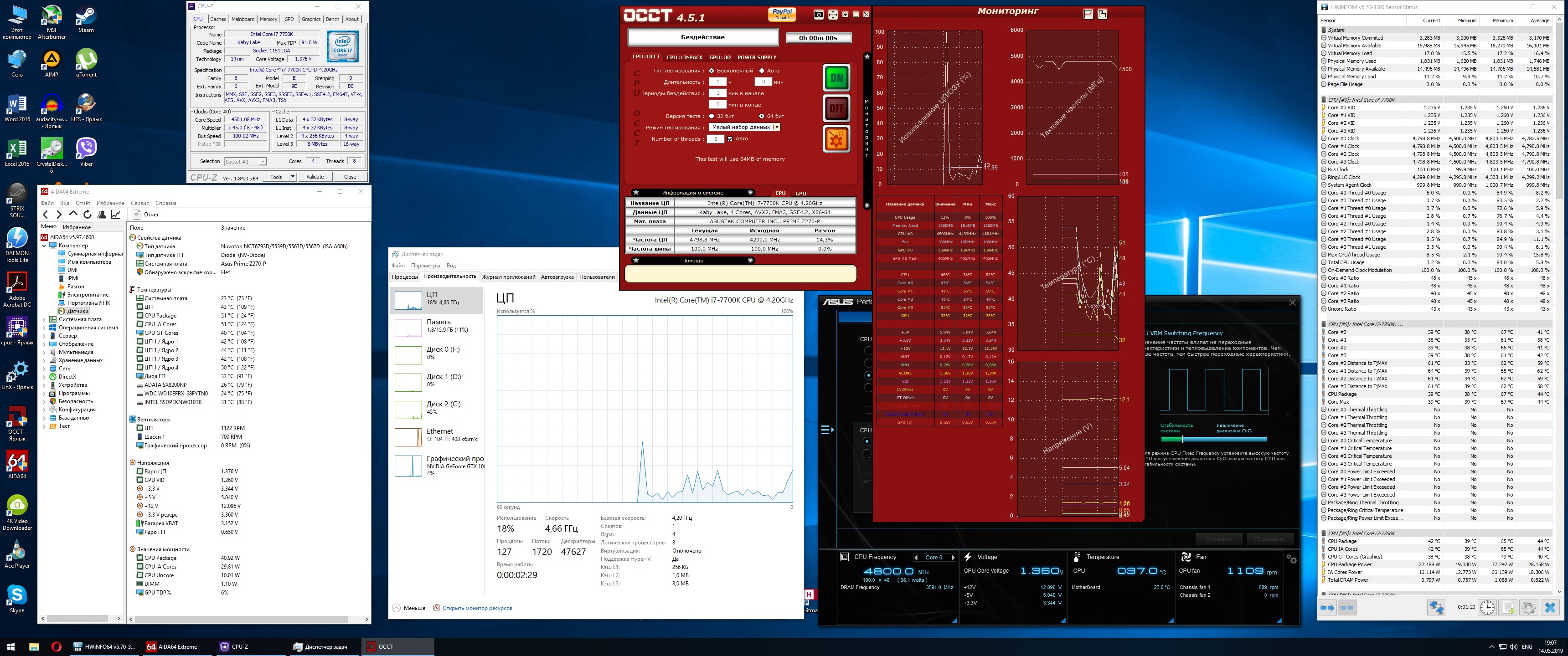Click HWiNFO log file add icon
The height and width of the screenshot is (656, 1568).
point(1508,607)
